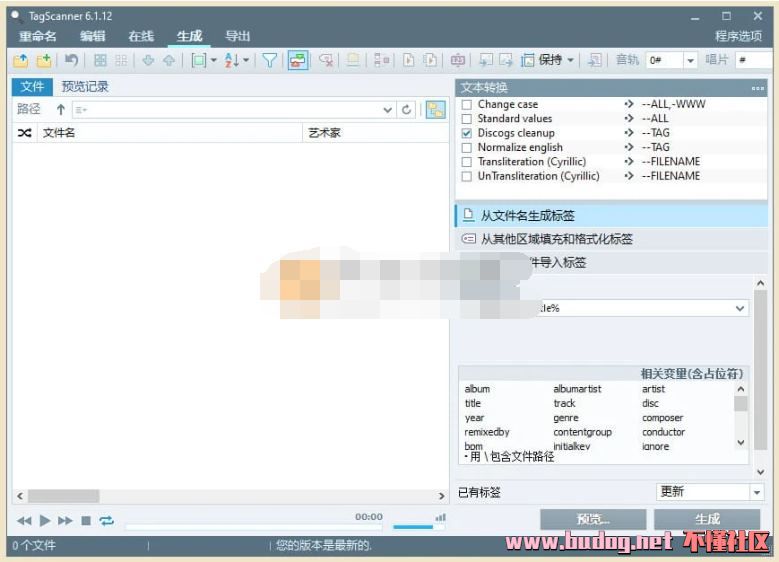Image resolution: width=779 pixels, height=562 pixels.
Task: Open the sort order dropdown arrow
Action: pyautogui.click(x=246, y=60)
